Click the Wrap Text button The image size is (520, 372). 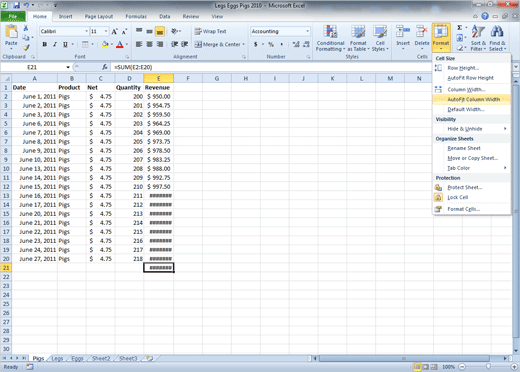pos(211,31)
